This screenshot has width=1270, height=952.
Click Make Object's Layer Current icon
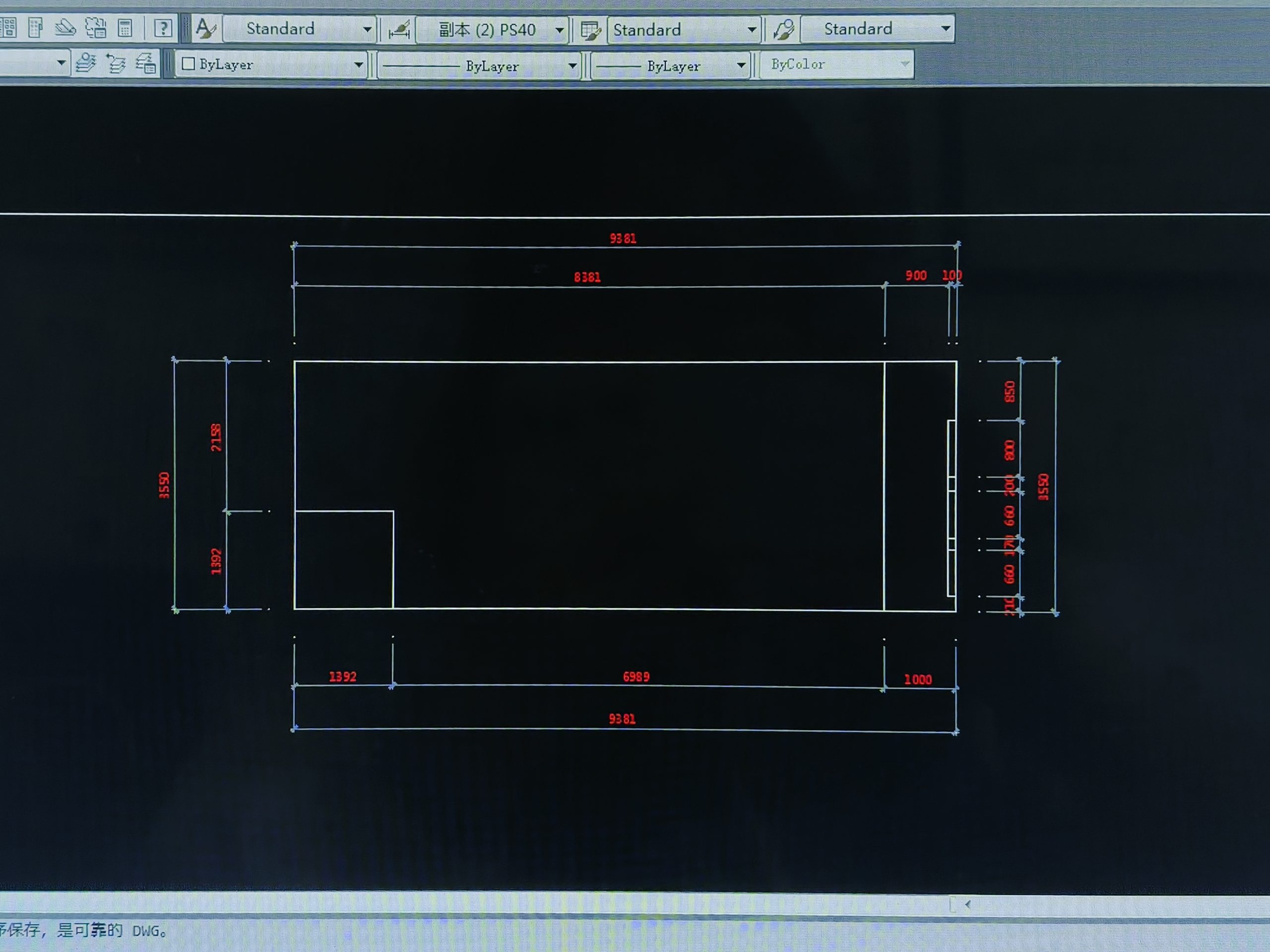point(86,63)
